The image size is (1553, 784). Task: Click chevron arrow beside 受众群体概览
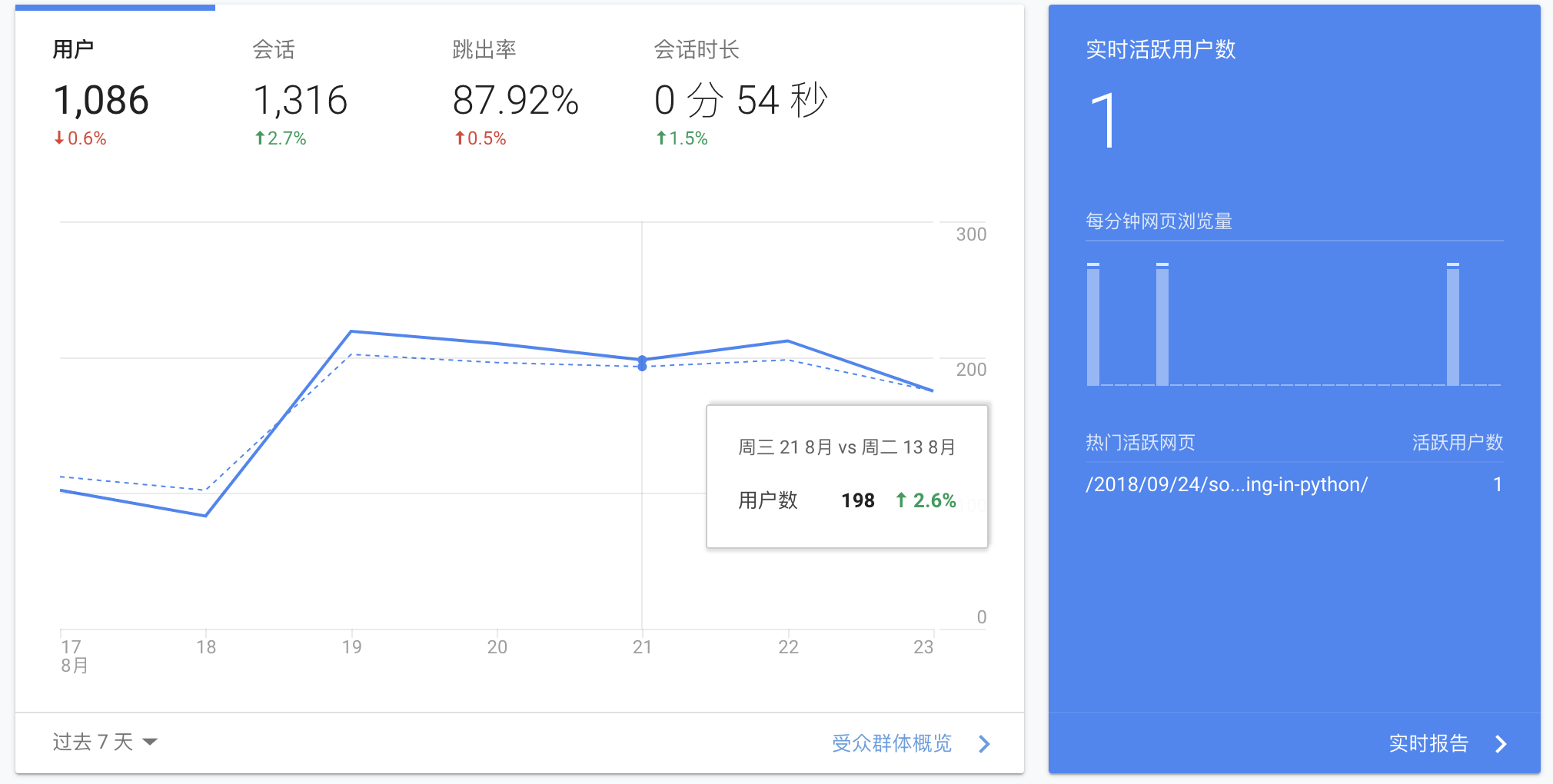[x=984, y=744]
